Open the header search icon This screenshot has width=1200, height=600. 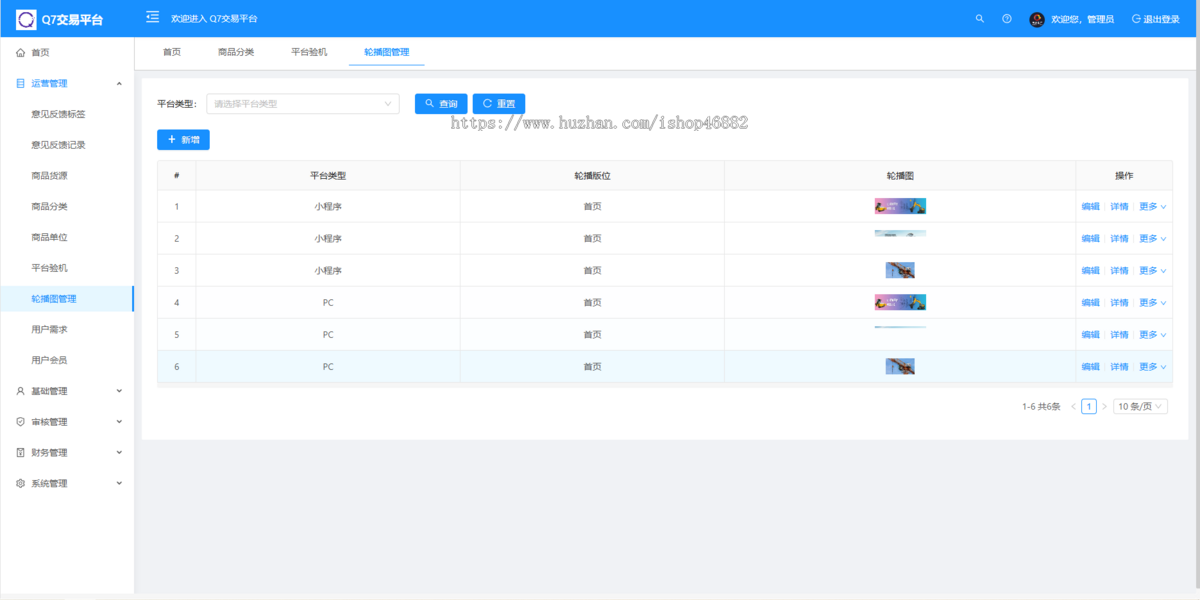[980, 19]
